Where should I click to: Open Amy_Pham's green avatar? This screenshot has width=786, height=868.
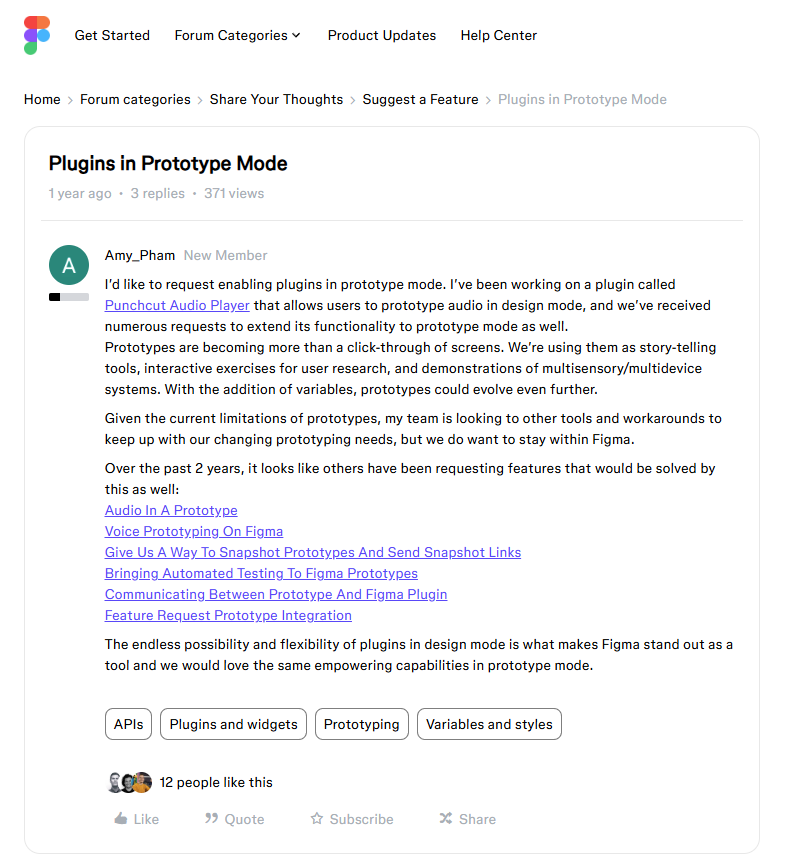pyautogui.click(x=69, y=265)
